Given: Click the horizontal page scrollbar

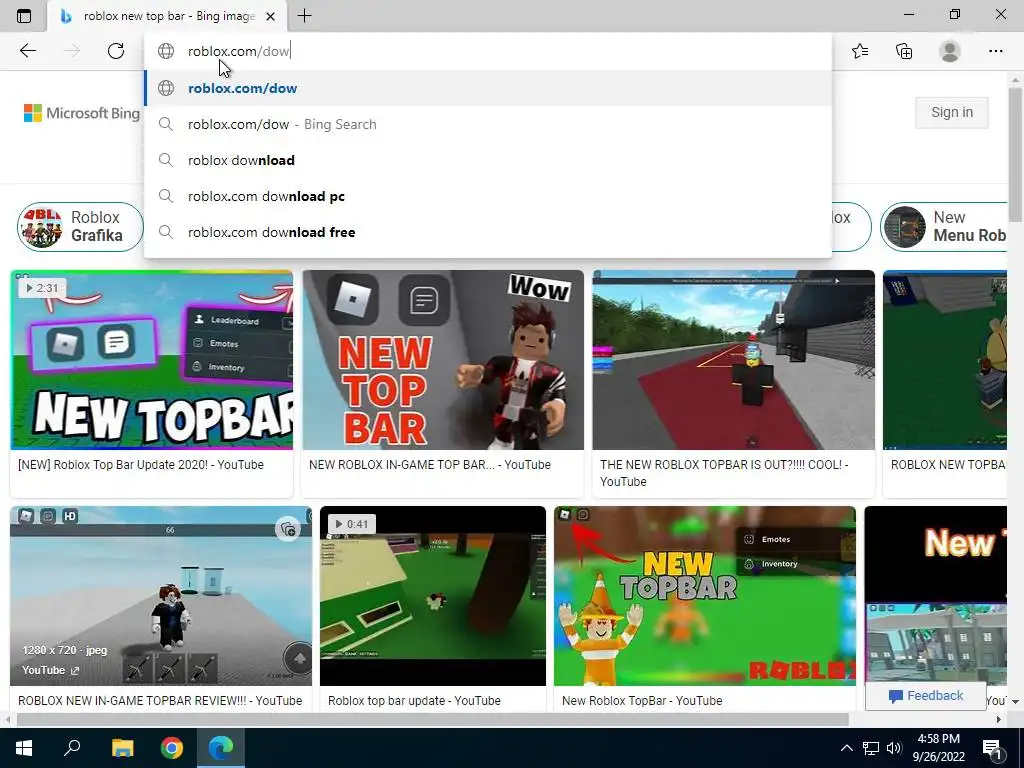Looking at the screenshot, I should [x=432, y=720].
